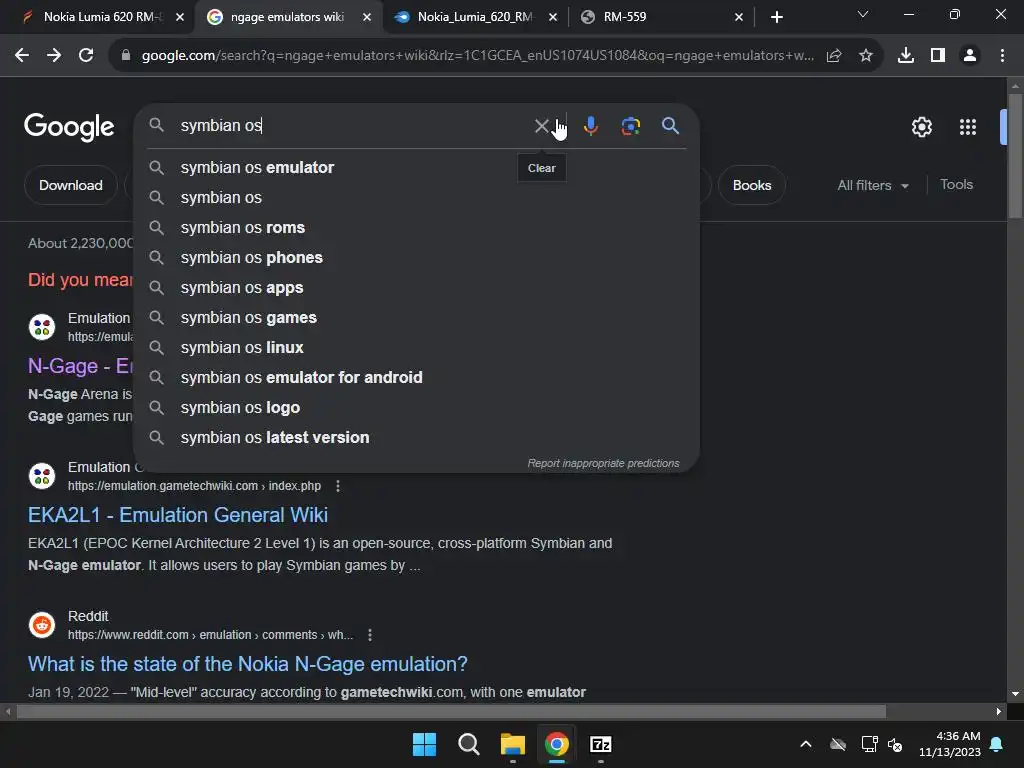Click in the Google search input field
This screenshot has width=1024, height=768.
(353, 125)
